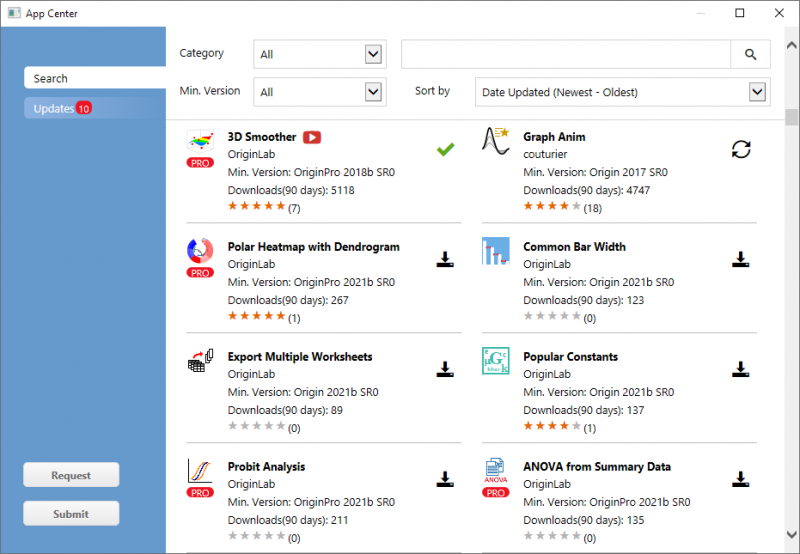Screen dimensions: 800x554
Task: Download the Probit Analysis app
Action: 445,479
